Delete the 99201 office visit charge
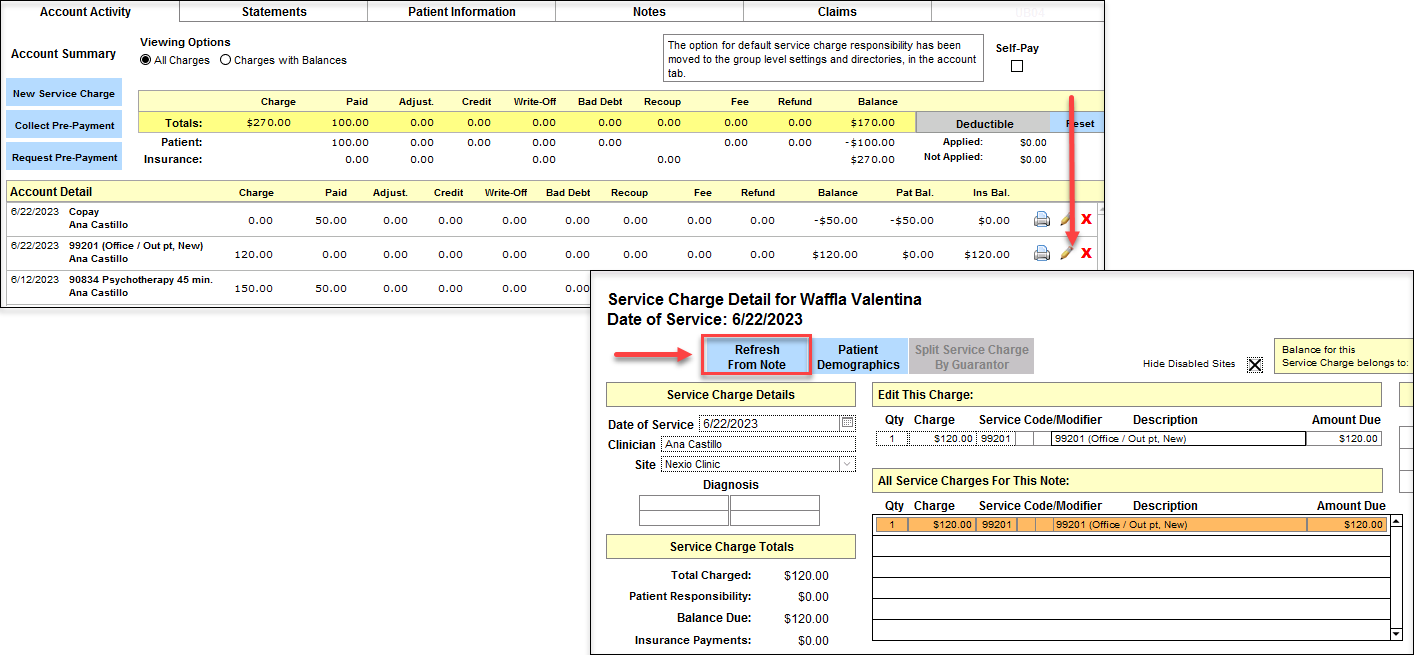Image resolution: width=1414 pixels, height=655 pixels. click(x=1086, y=253)
